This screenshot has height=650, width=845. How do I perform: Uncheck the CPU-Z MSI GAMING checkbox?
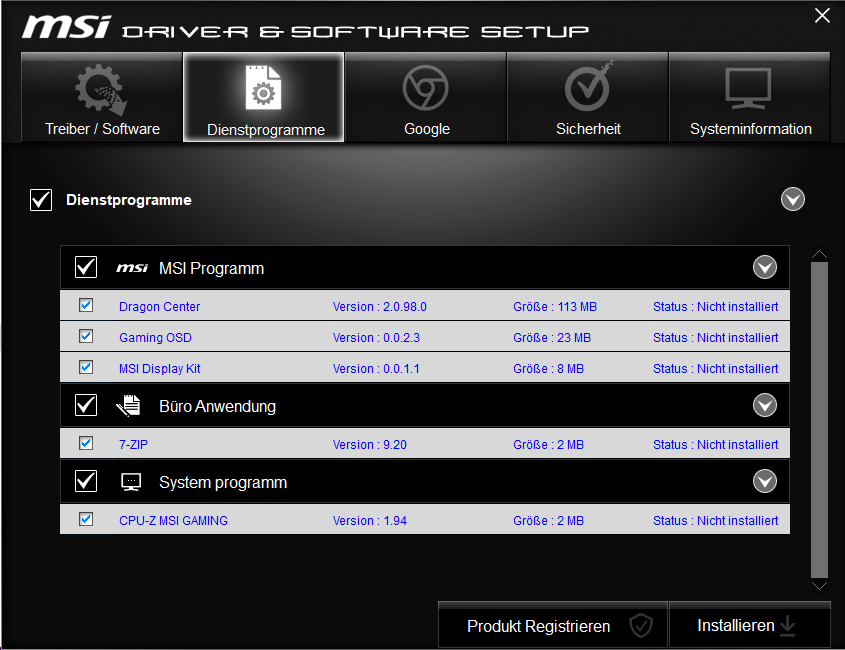[x=86, y=520]
